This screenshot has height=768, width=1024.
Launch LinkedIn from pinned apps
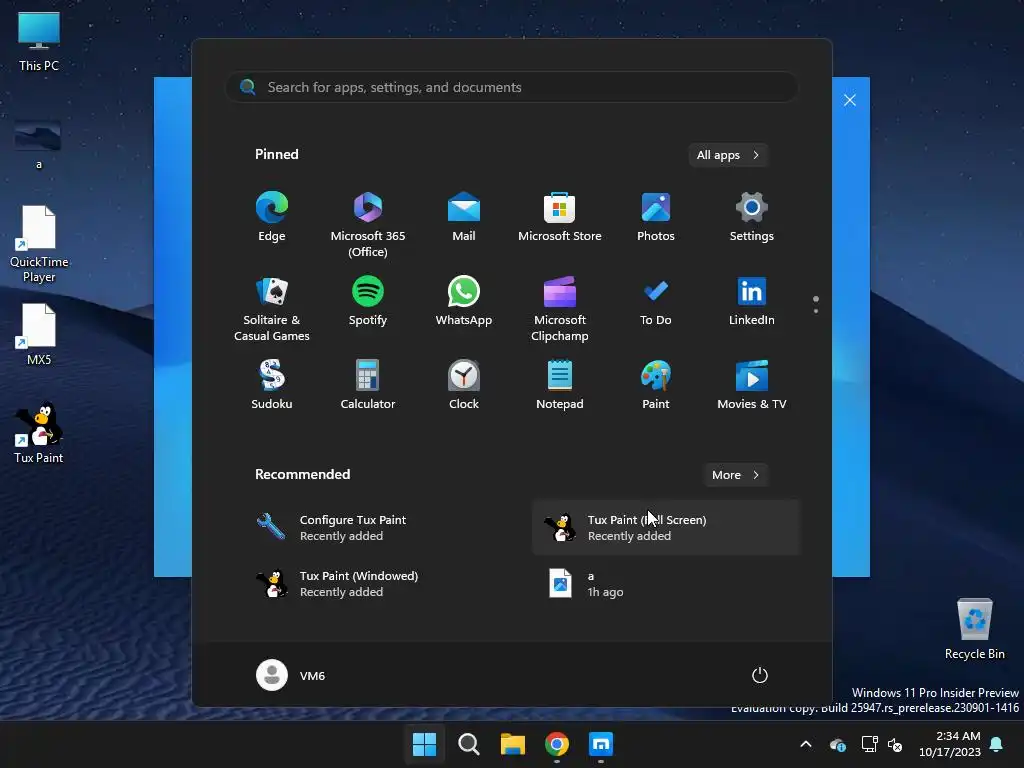tap(752, 301)
